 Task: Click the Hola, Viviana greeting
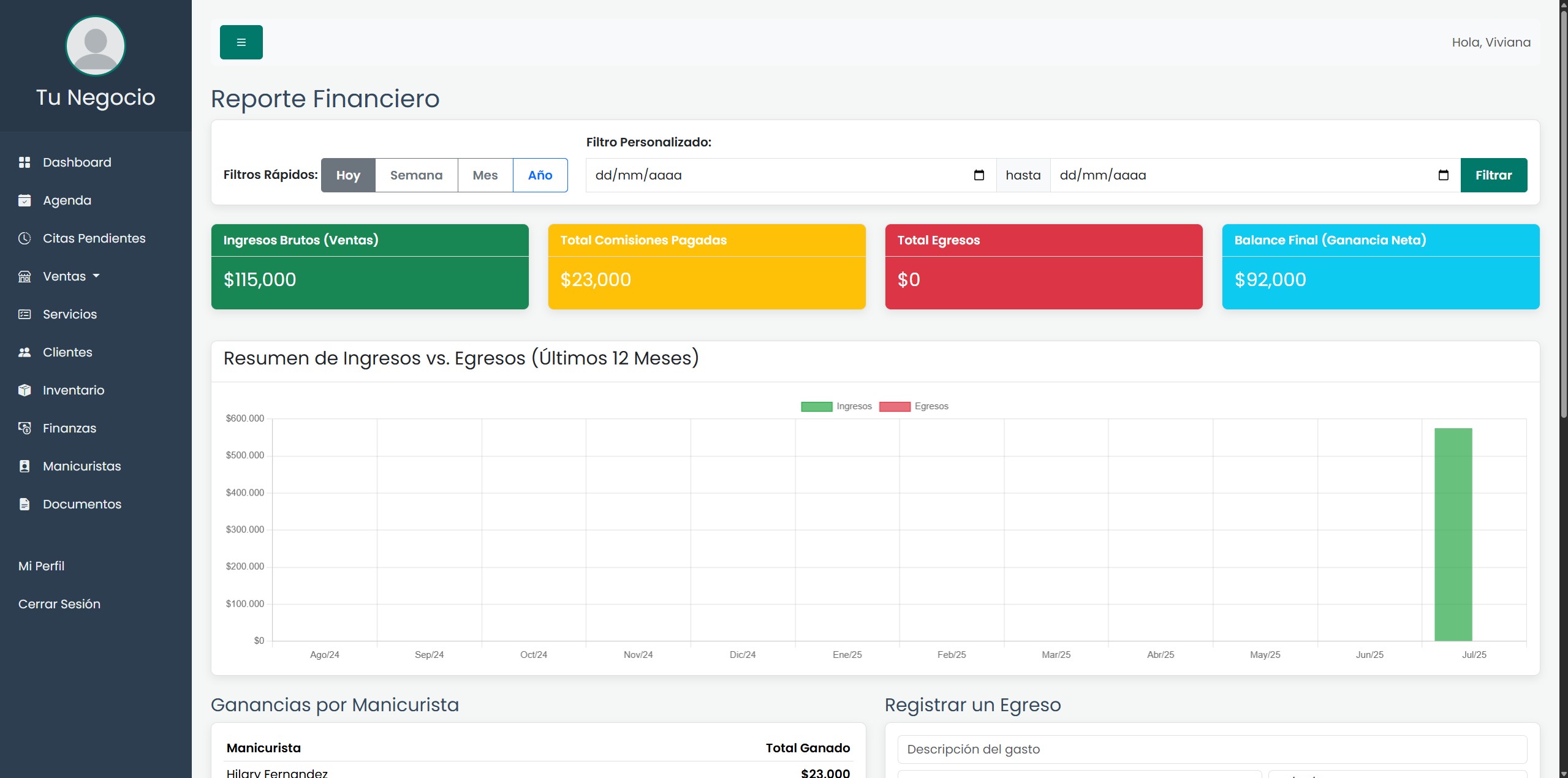(x=1491, y=42)
